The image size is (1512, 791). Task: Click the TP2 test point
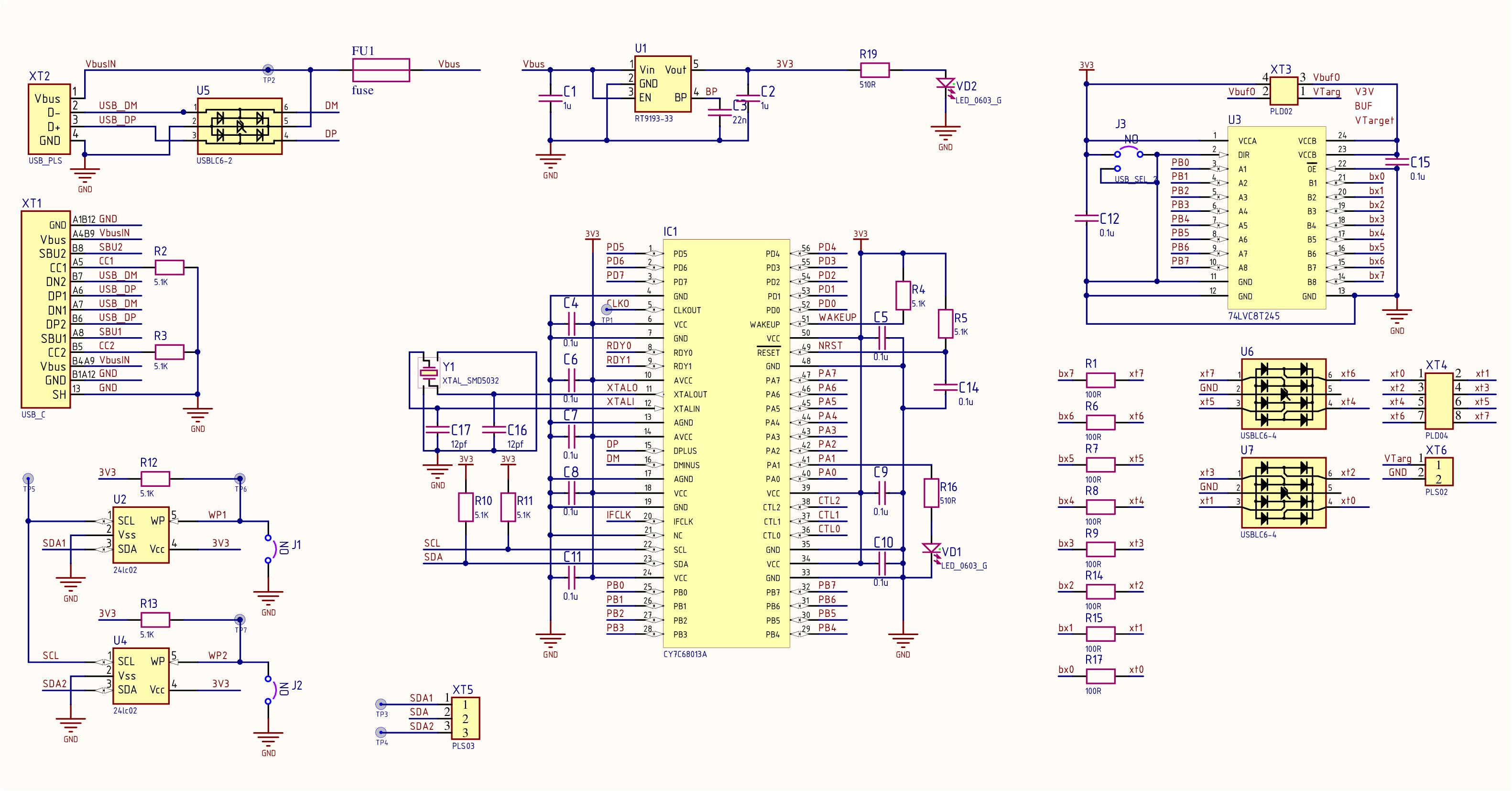(268, 70)
